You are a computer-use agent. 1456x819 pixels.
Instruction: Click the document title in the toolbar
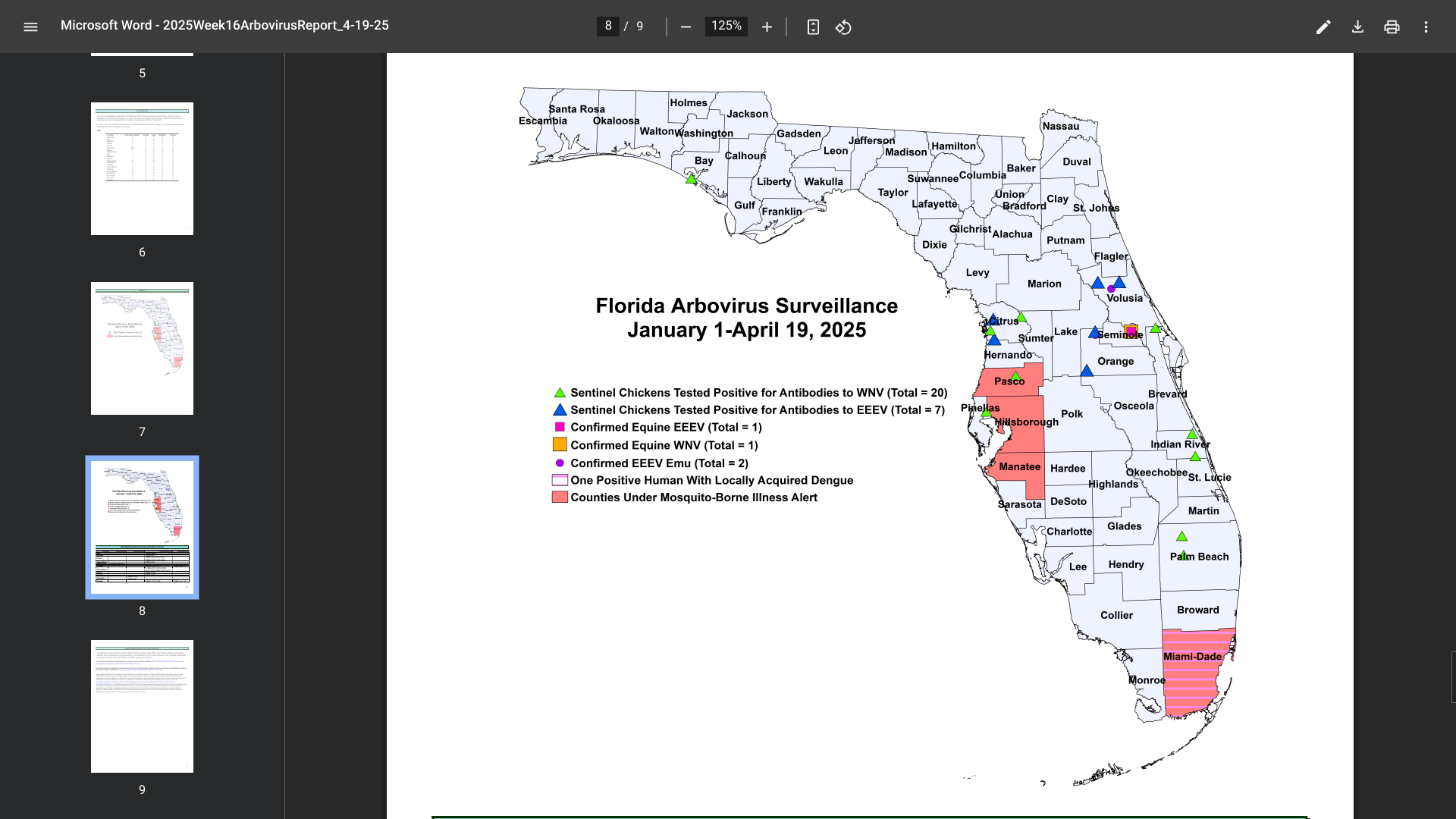[224, 26]
